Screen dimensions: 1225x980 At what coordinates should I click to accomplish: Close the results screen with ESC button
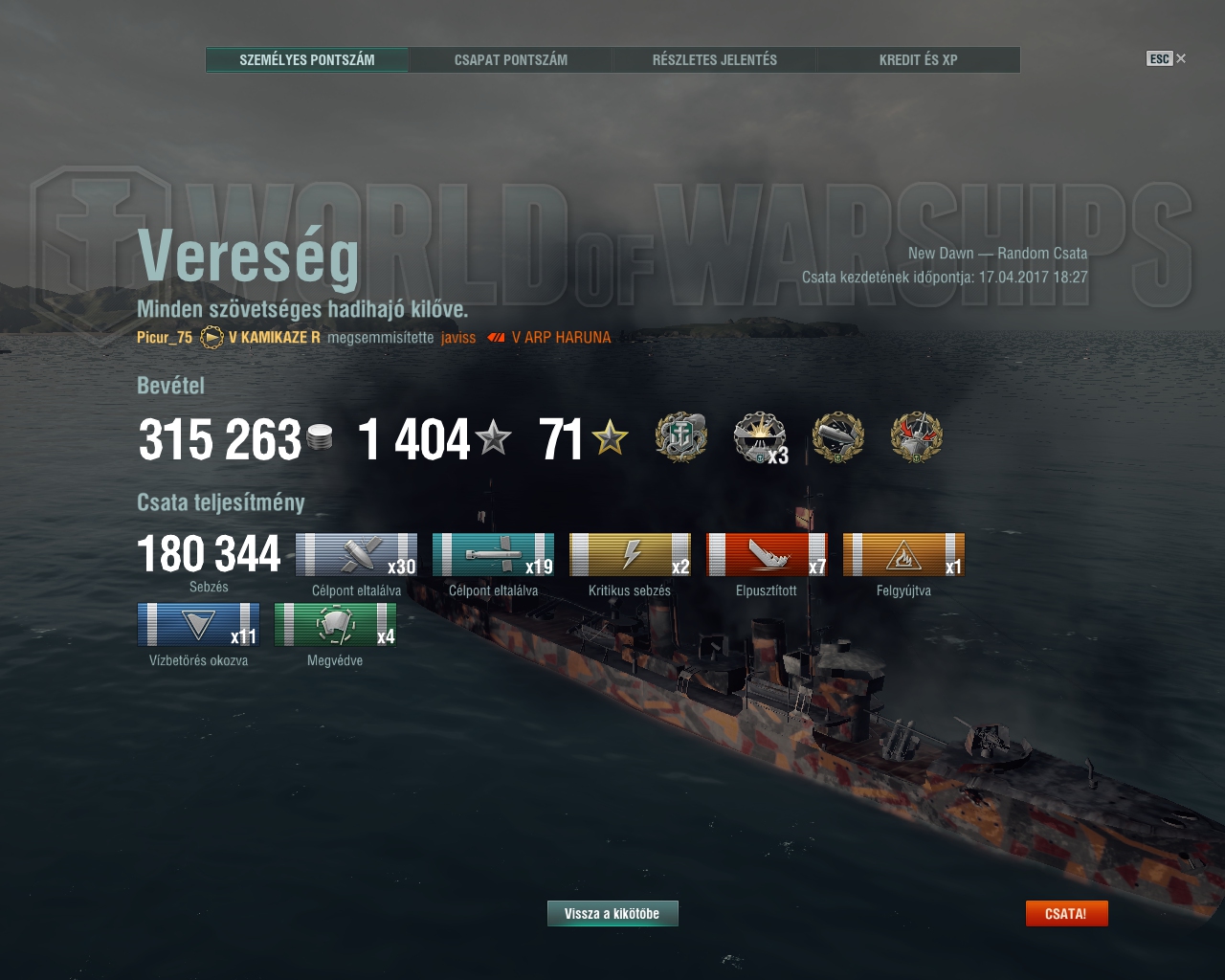click(x=1166, y=58)
